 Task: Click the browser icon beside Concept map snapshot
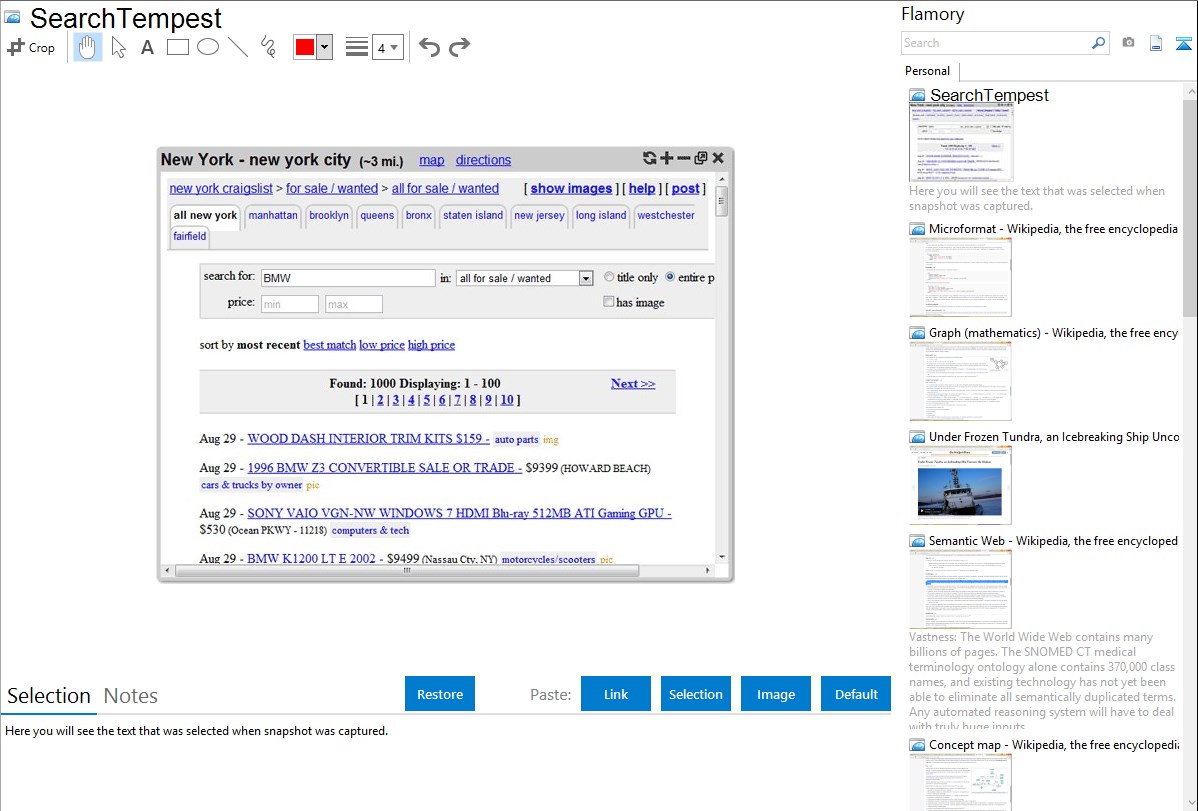917,745
